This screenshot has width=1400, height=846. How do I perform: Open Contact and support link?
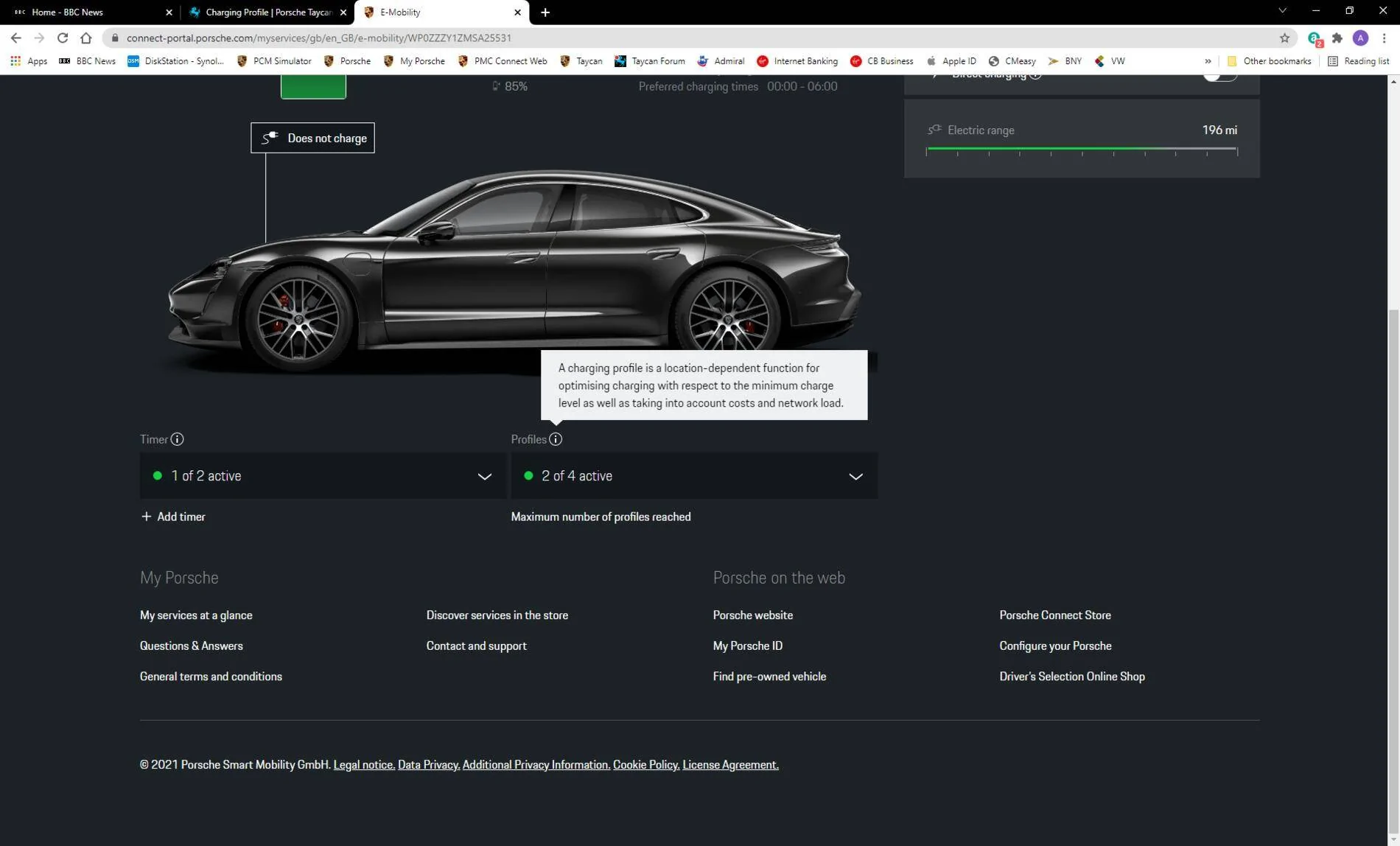477,646
